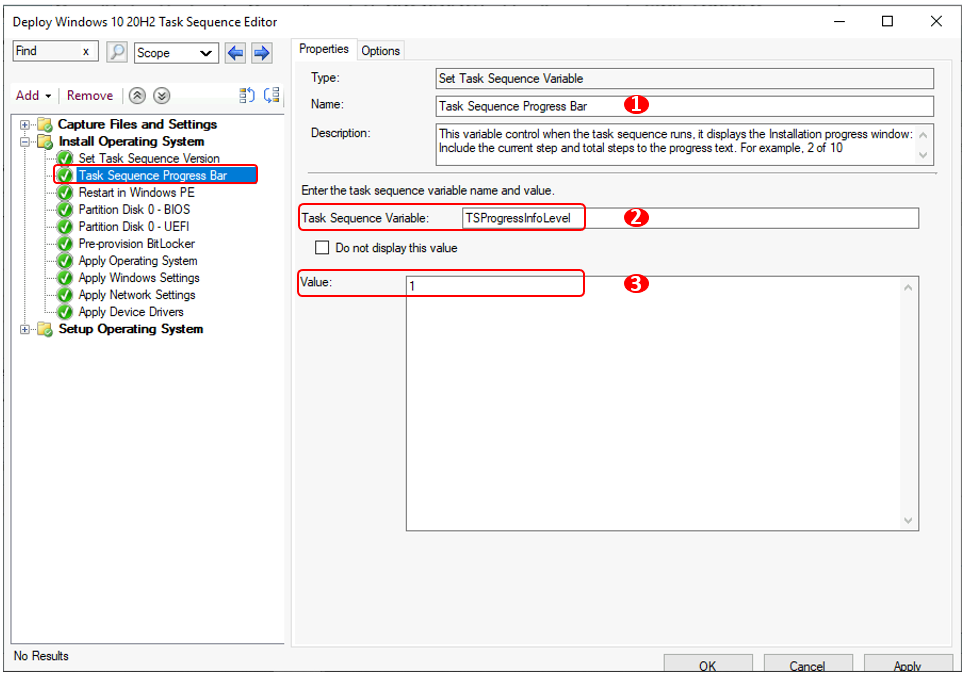
Task: Select Pre-provision BitLocker step
Action: (136, 244)
